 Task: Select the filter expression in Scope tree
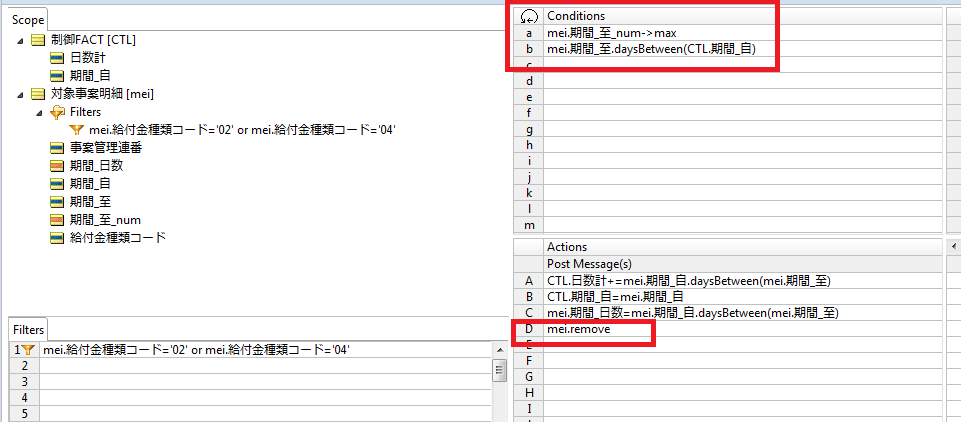tap(242, 130)
